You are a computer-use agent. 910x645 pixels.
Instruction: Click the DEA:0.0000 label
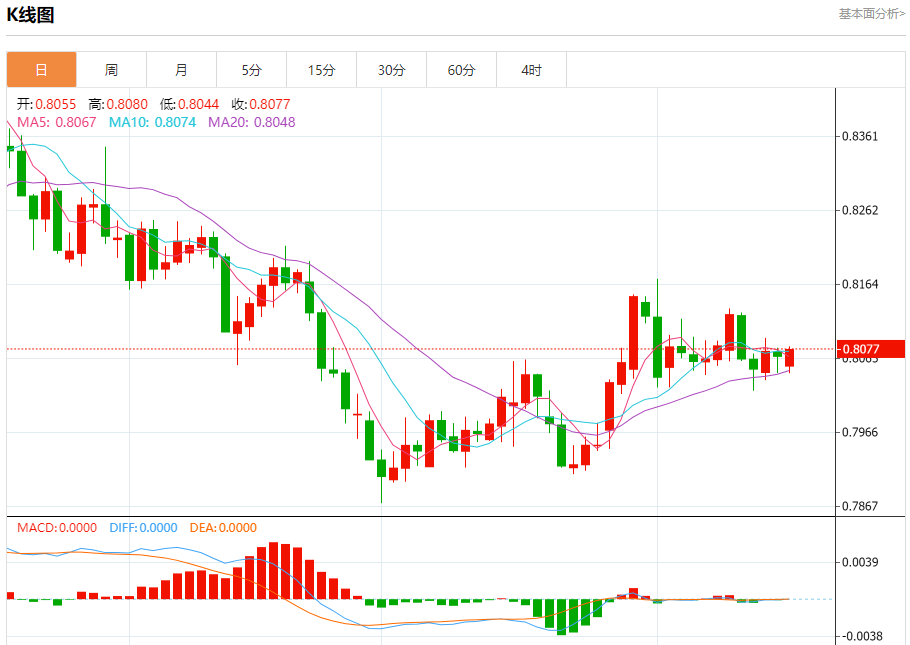coord(223,527)
